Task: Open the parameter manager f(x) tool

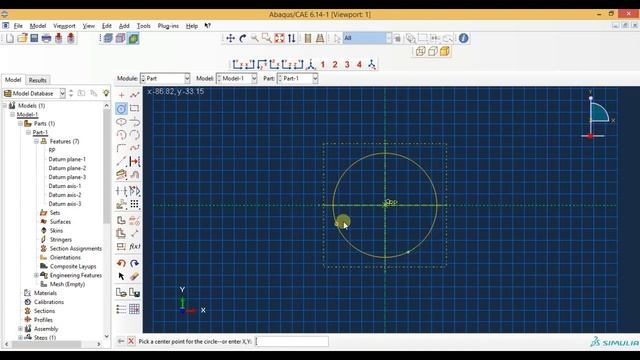Action: click(x=134, y=247)
